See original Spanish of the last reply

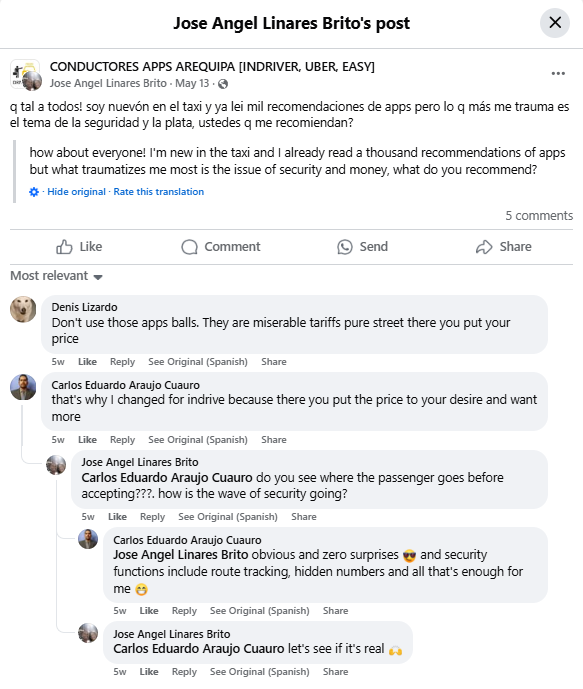(260, 672)
